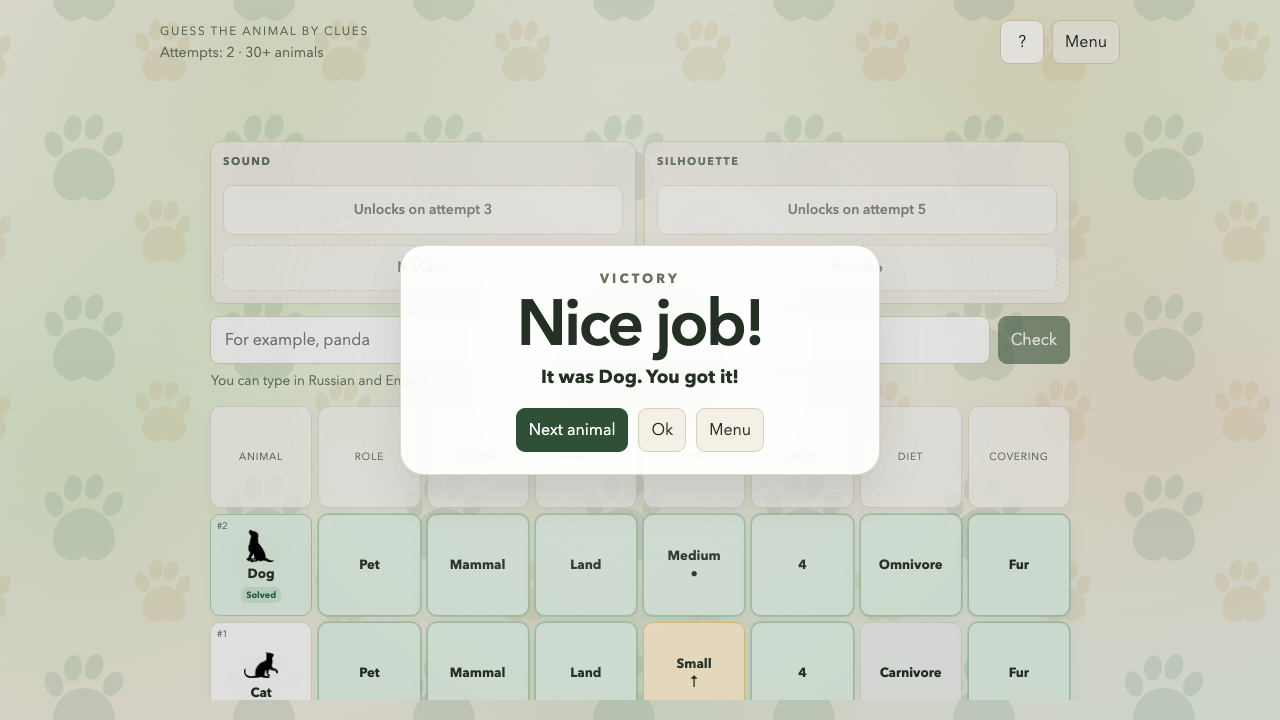Click the 'Nice job!' heading
The width and height of the screenshot is (1280, 720).
click(x=640, y=325)
